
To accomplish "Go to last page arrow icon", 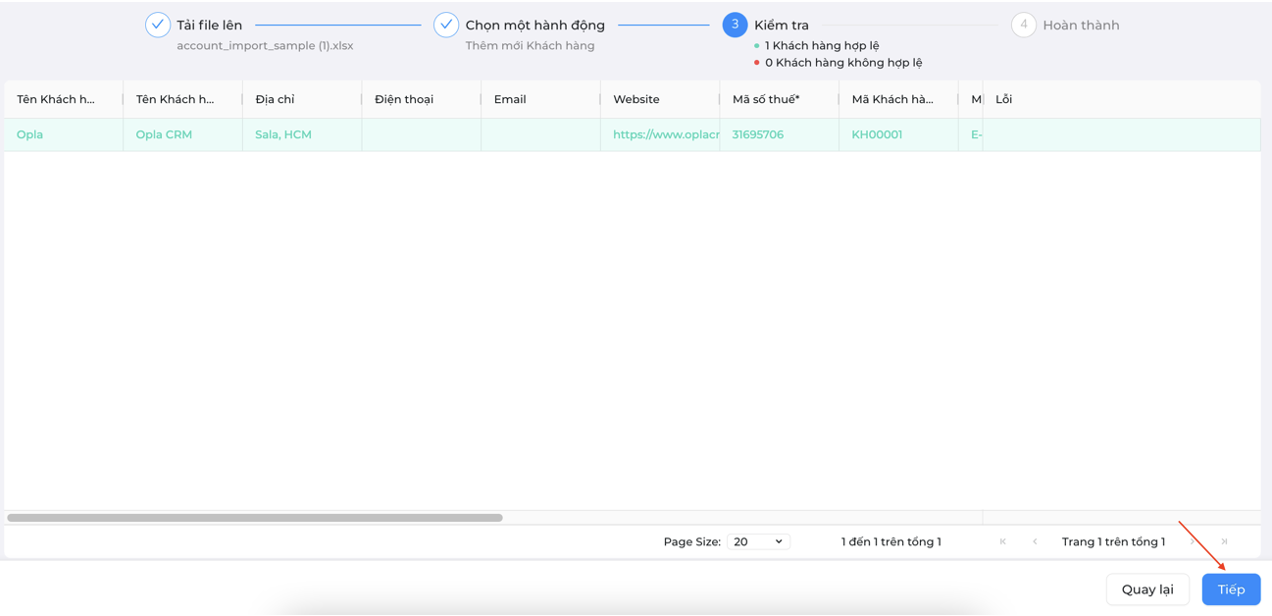I will point(1224,541).
